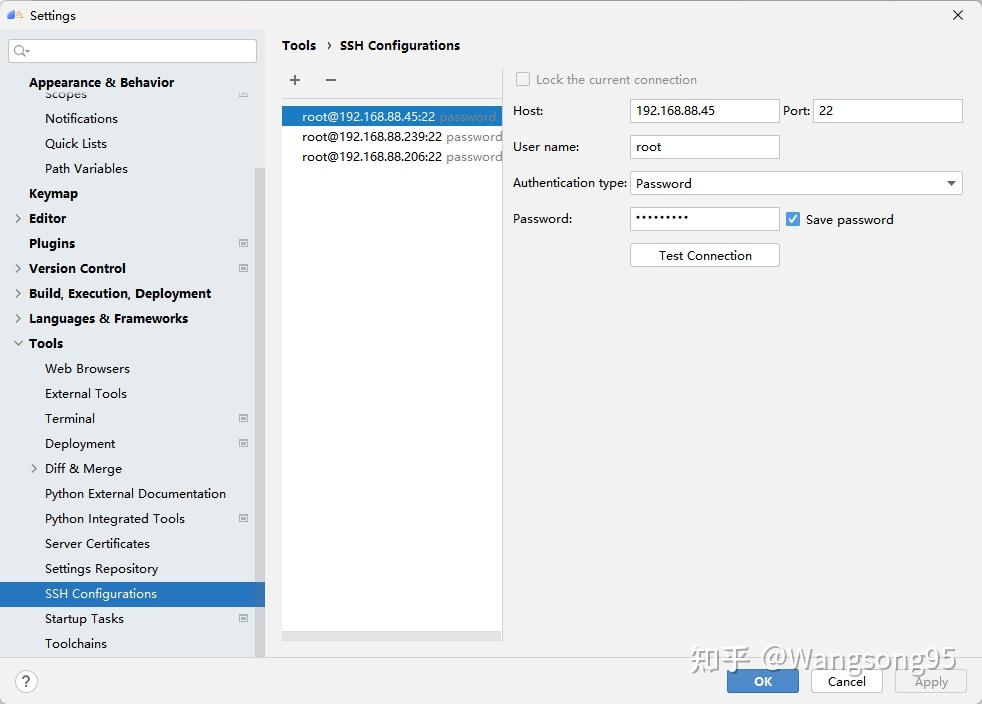This screenshot has height=704, width=982.
Task: Remove selected SSH configuration with minus icon
Action: coord(331,80)
